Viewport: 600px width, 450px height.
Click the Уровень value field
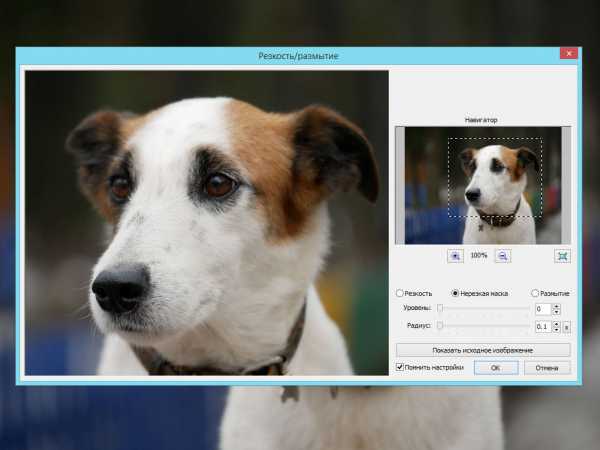[543, 309]
